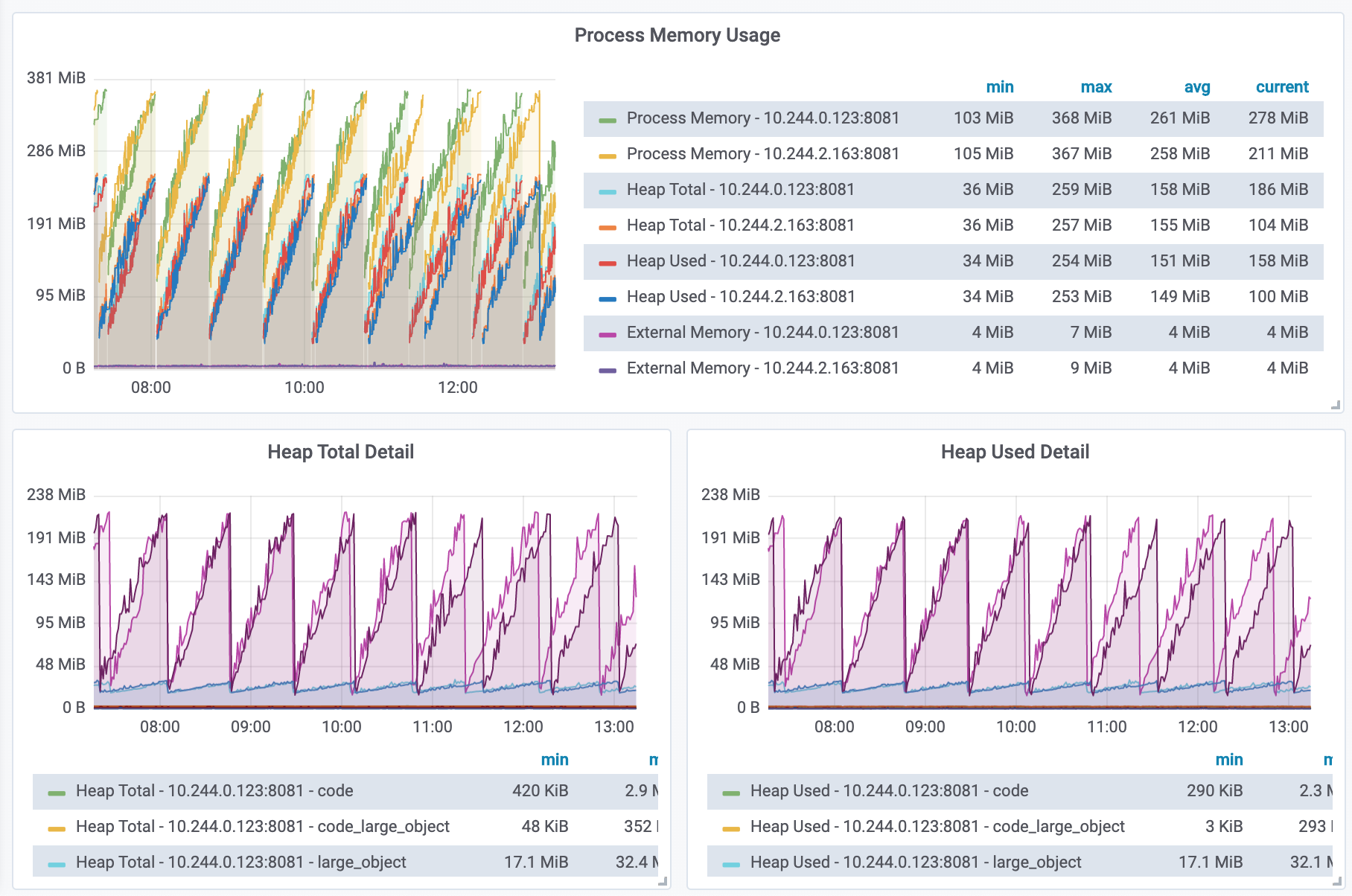Open color picker for green Process Memory 10.244.0.123 swatch
Viewport: 1352px width, 896px height.
[608, 120]
